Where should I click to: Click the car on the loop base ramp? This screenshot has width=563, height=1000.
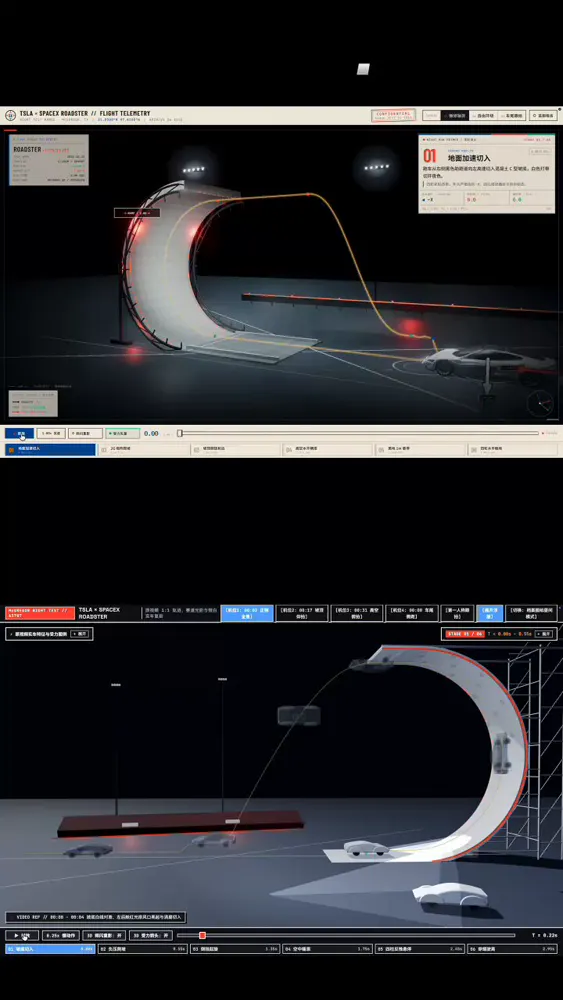(365, 849)
